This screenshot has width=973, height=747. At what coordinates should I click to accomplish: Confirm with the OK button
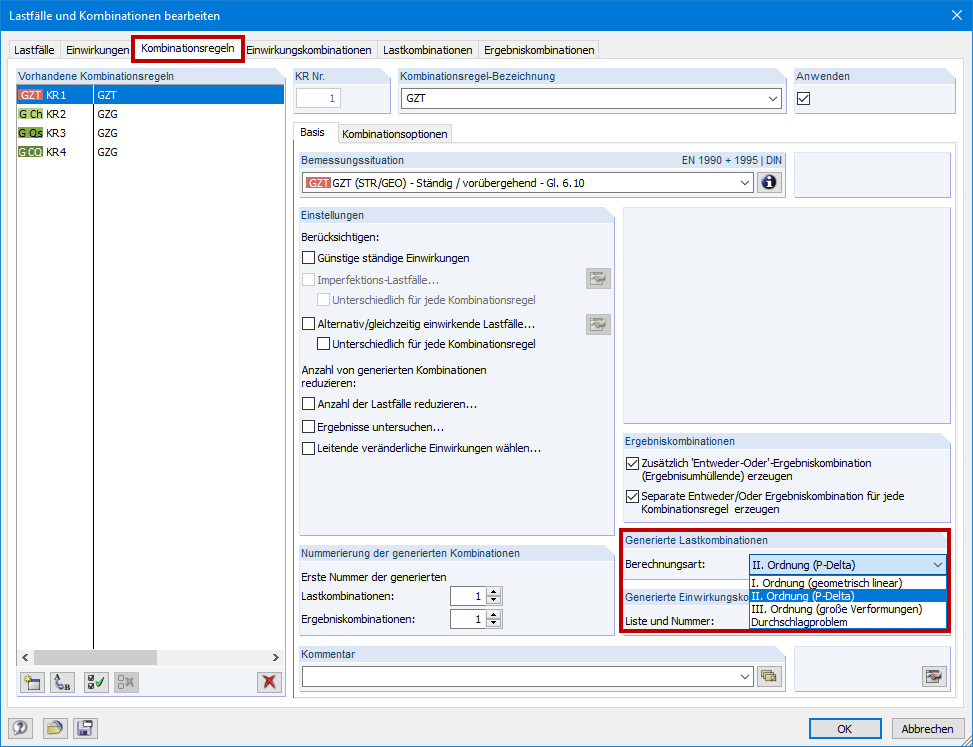(x=845, y=729)
